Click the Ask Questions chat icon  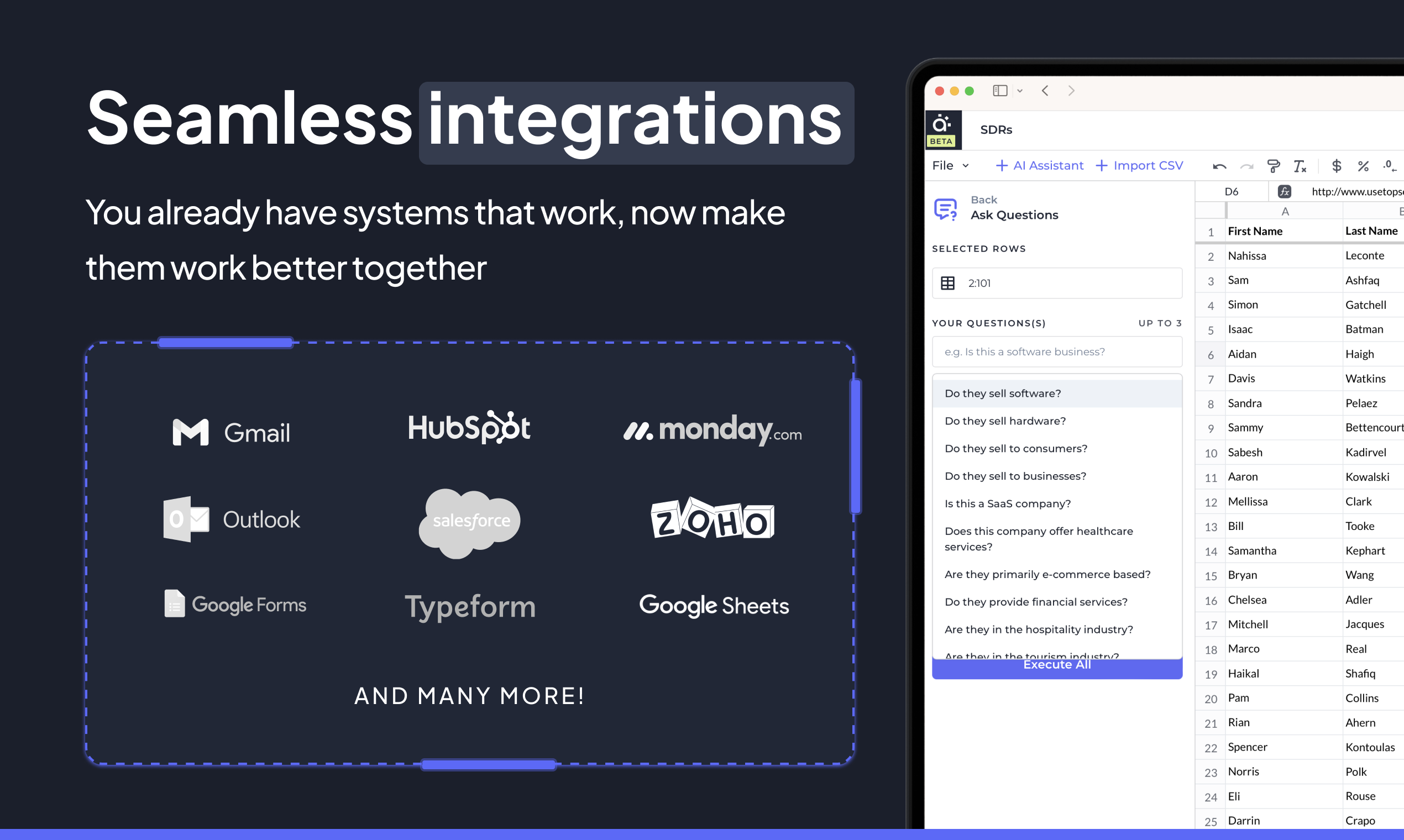click(945, 209)
